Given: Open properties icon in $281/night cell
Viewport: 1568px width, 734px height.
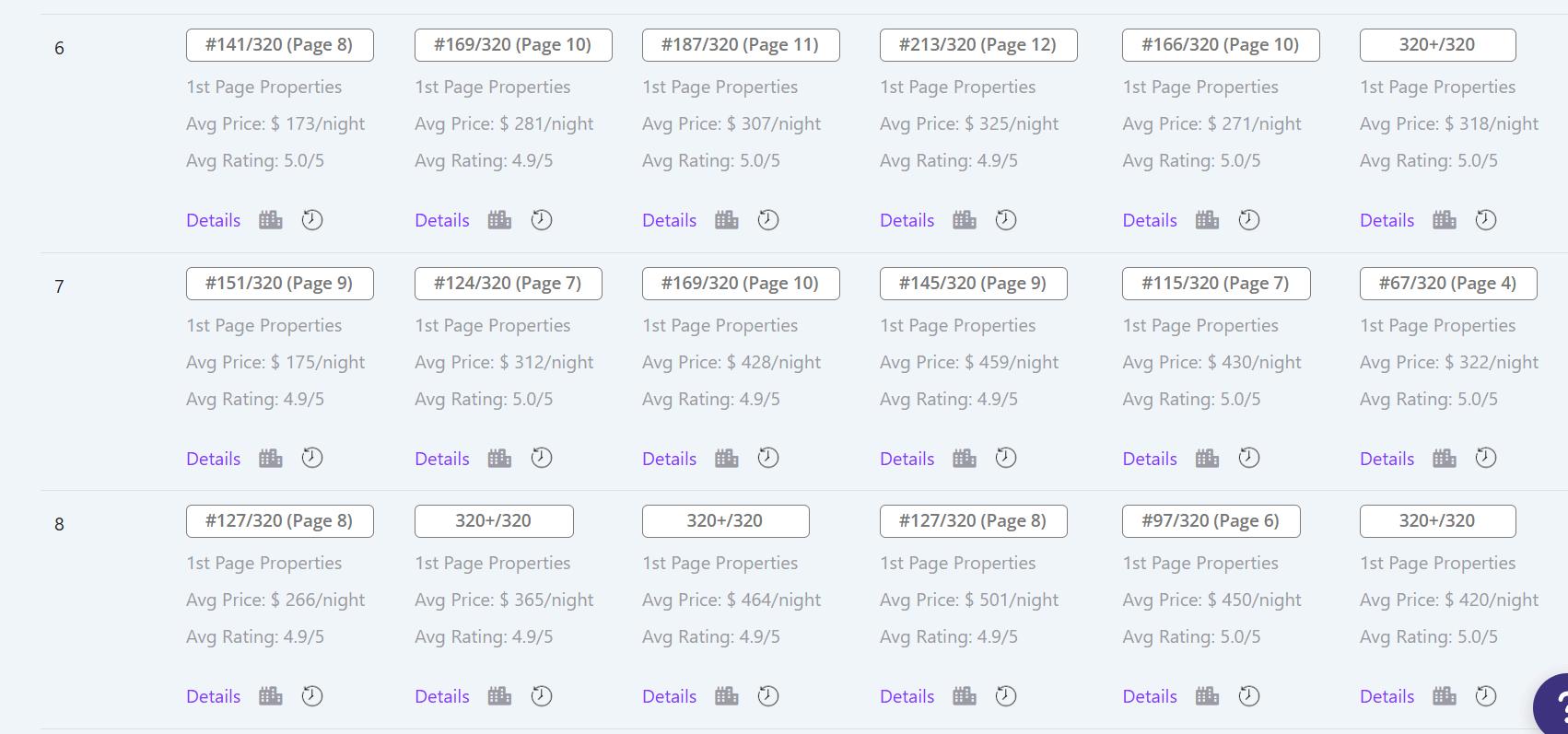Looking at the screenshot, I should pos(499,220).
